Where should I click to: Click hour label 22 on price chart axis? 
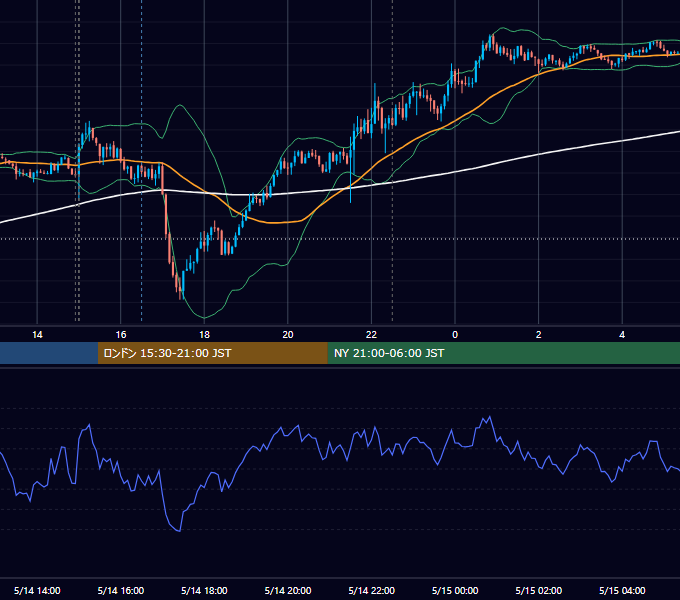(372, 335)
